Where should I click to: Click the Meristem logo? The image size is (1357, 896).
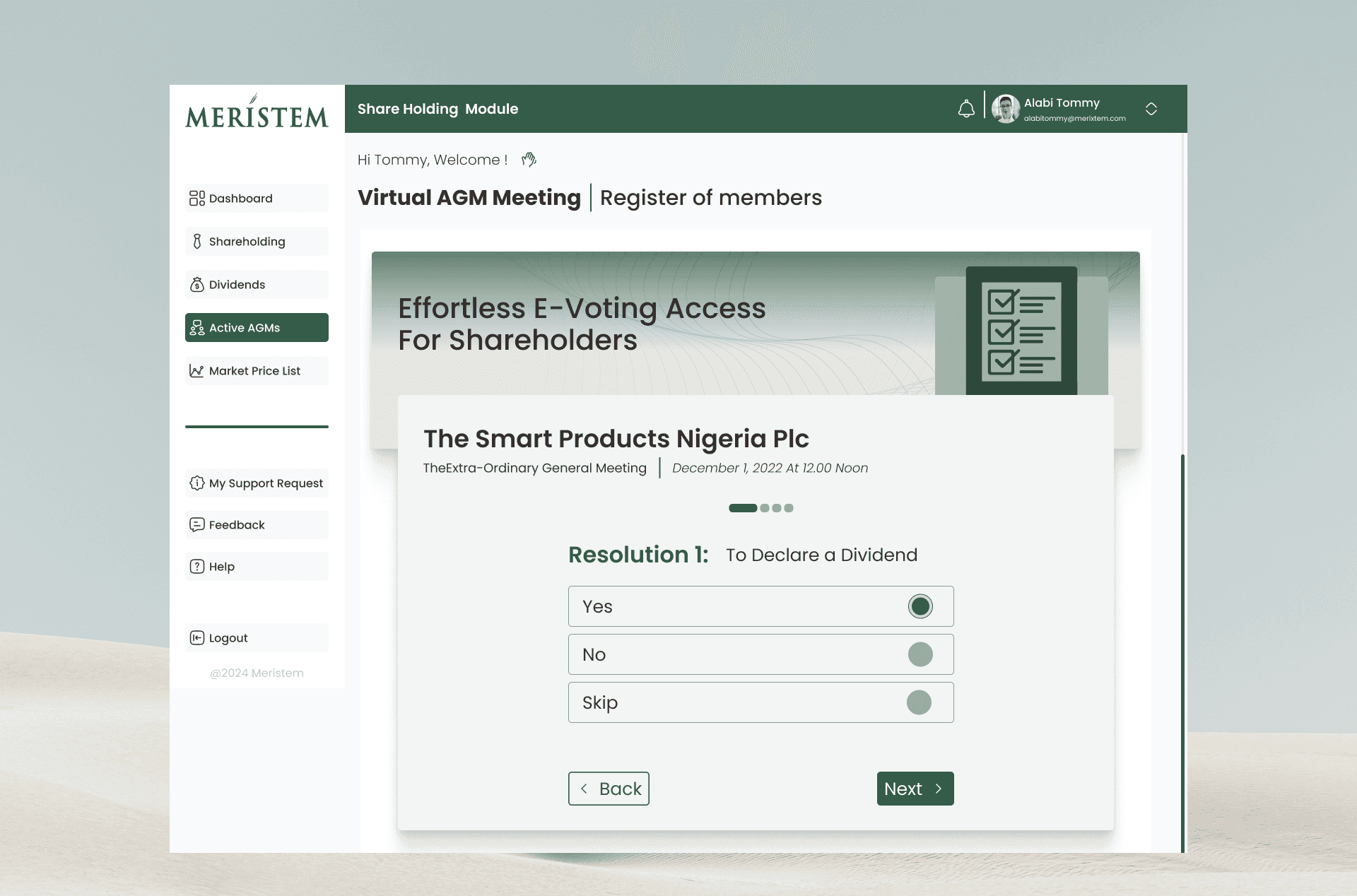pyautogui.click(x=257, y=112)
